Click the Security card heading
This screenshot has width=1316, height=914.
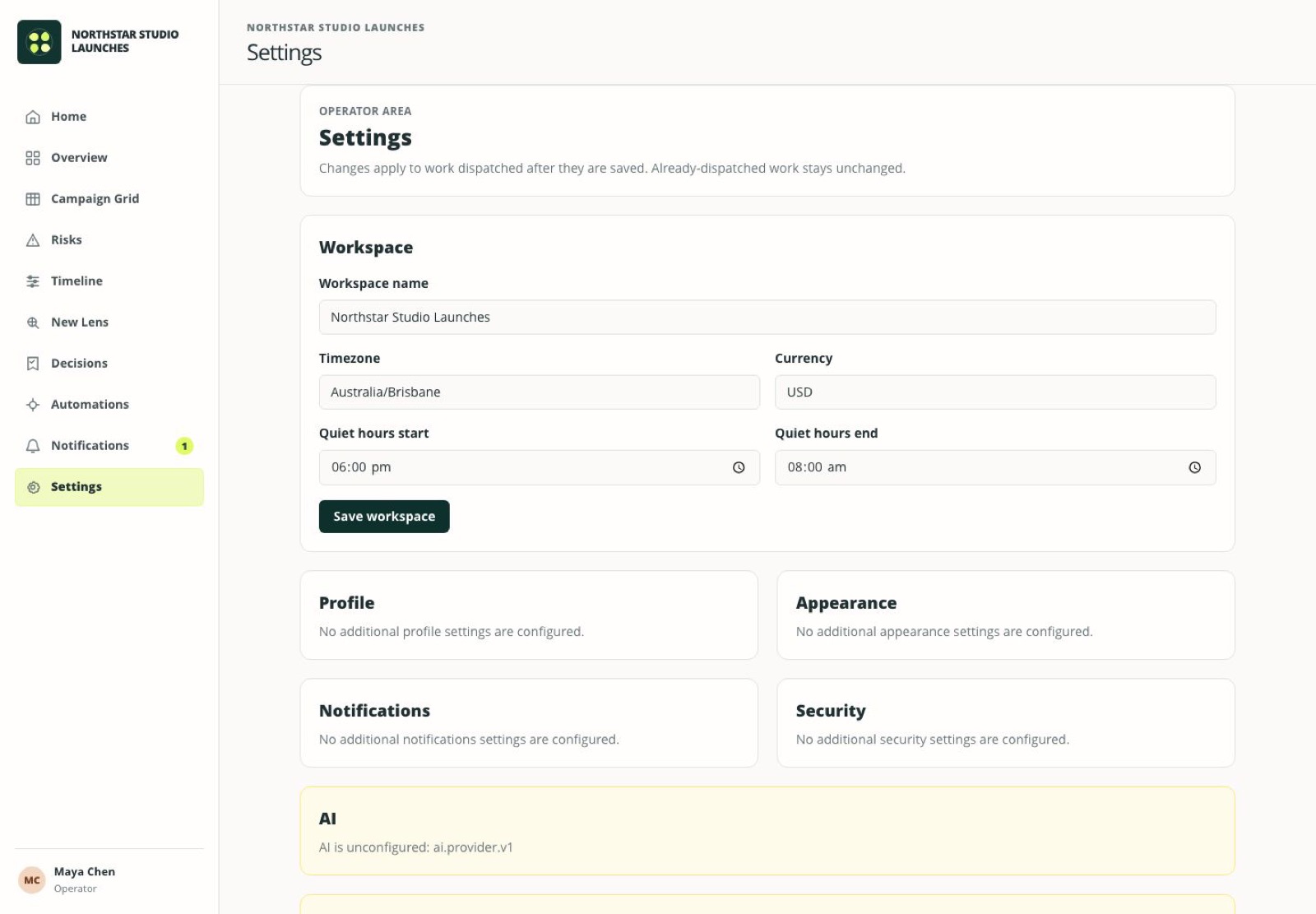point(831,711)
